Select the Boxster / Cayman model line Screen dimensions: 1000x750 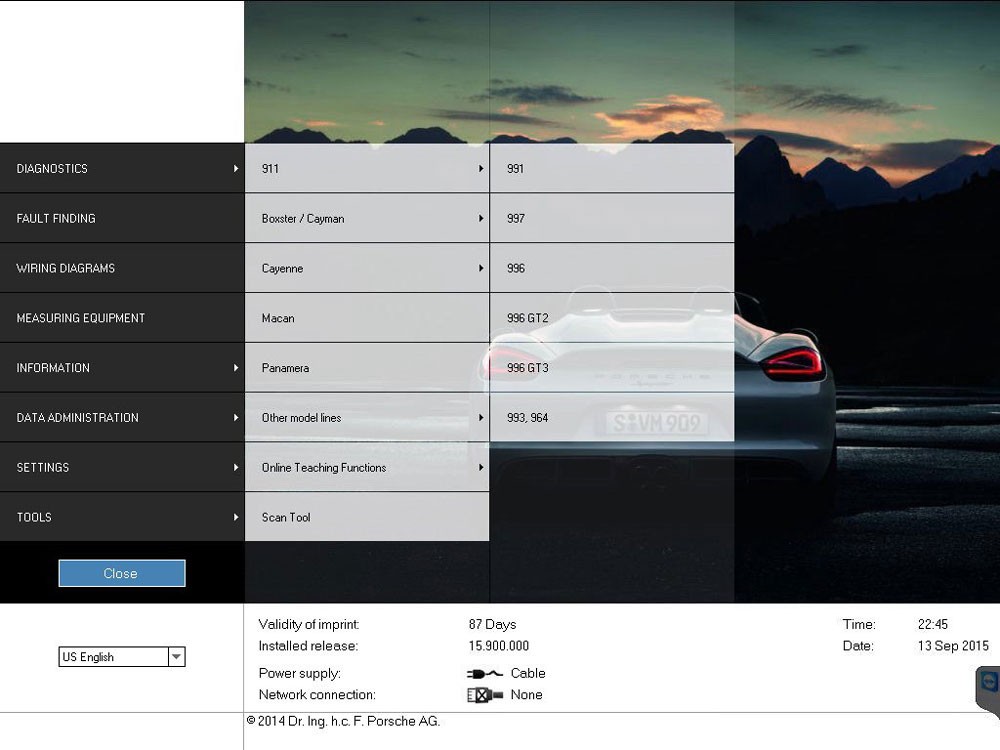[366, 219]
